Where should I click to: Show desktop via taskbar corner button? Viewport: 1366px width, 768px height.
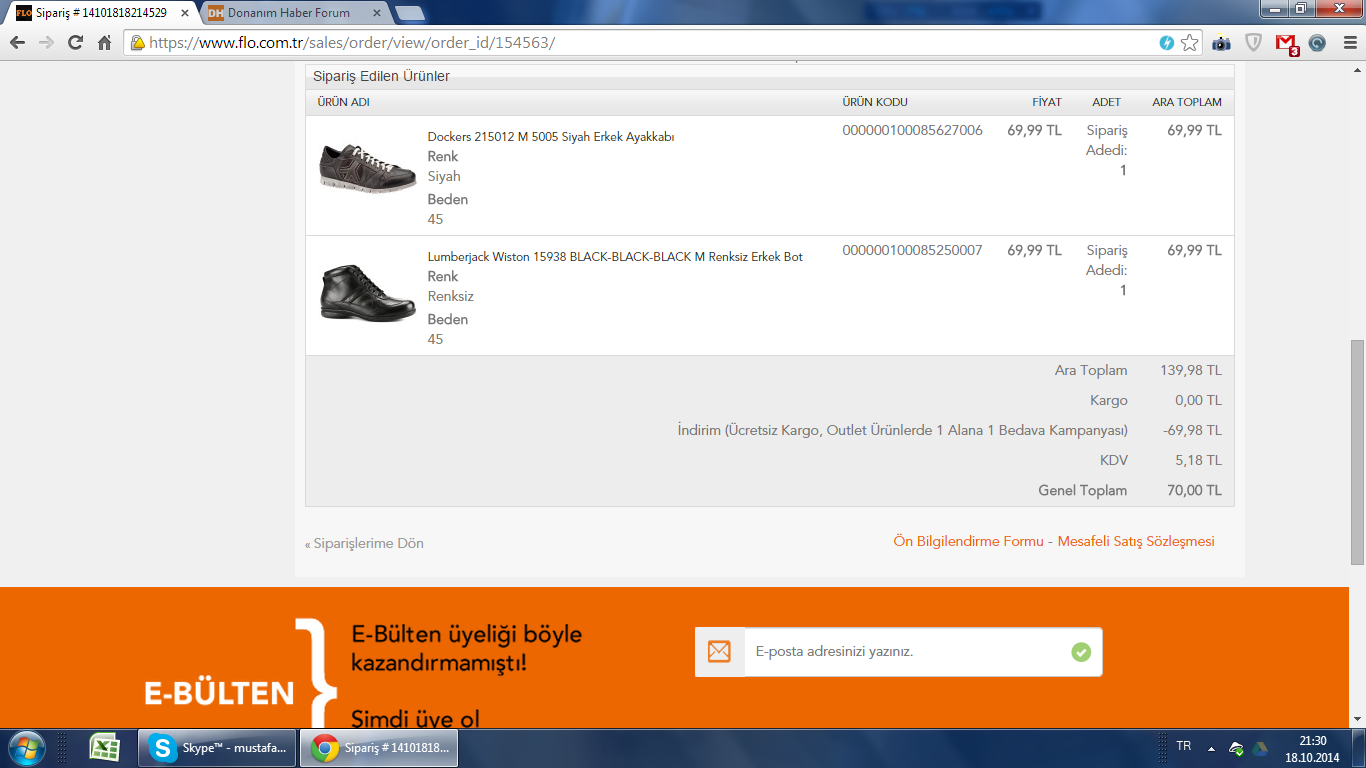coord(1359,748)
